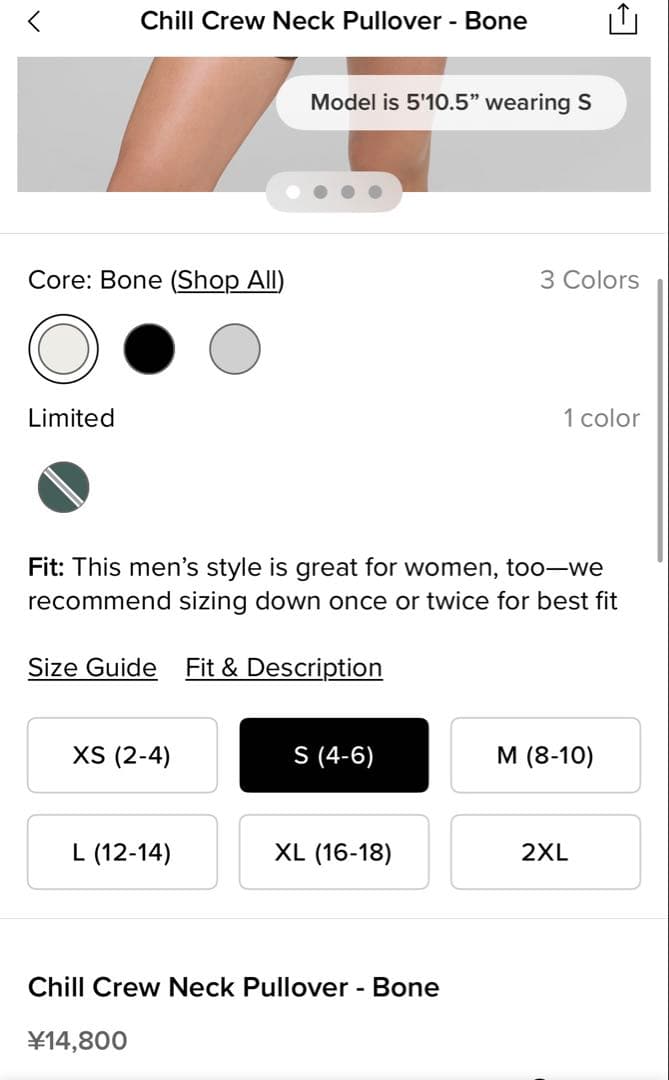Select size XS (2-4)

pos(122,755)
